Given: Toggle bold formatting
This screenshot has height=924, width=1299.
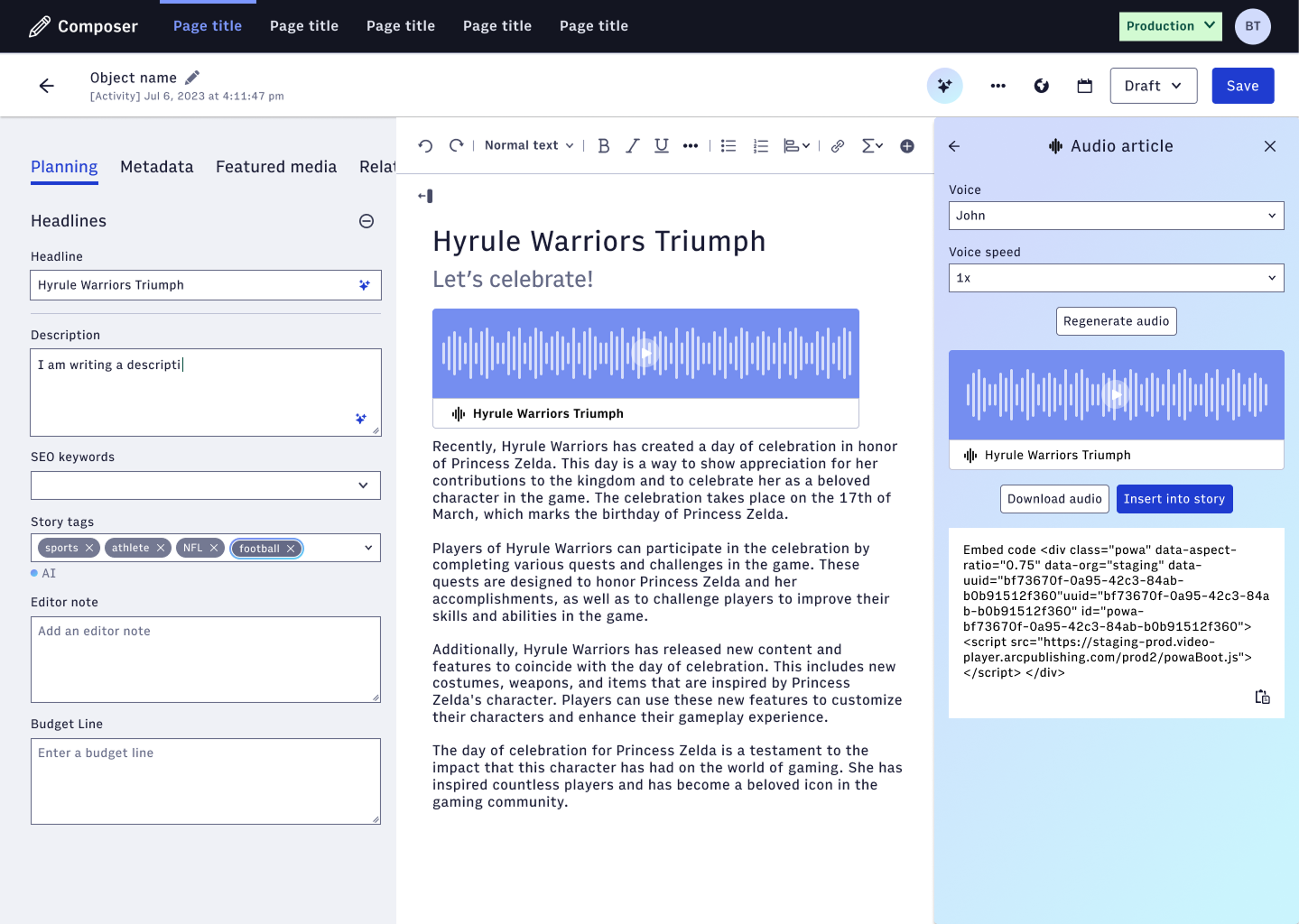Looking at the screenshot, I should [604, 145].
